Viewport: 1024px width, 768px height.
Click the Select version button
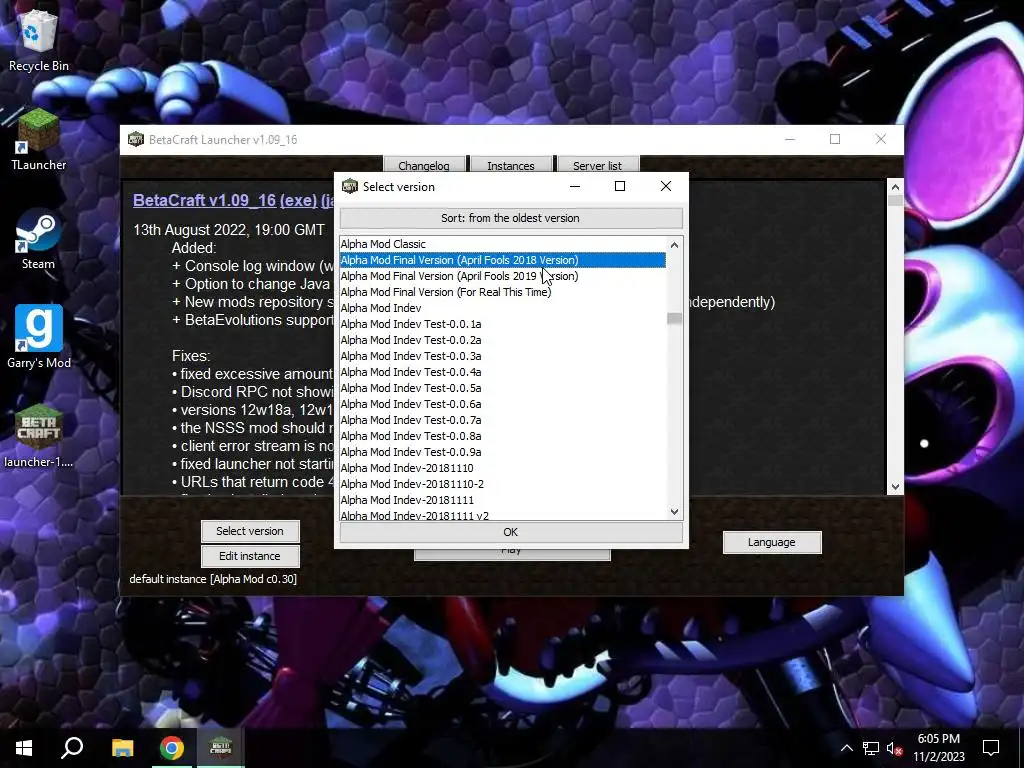click(250, 531)
